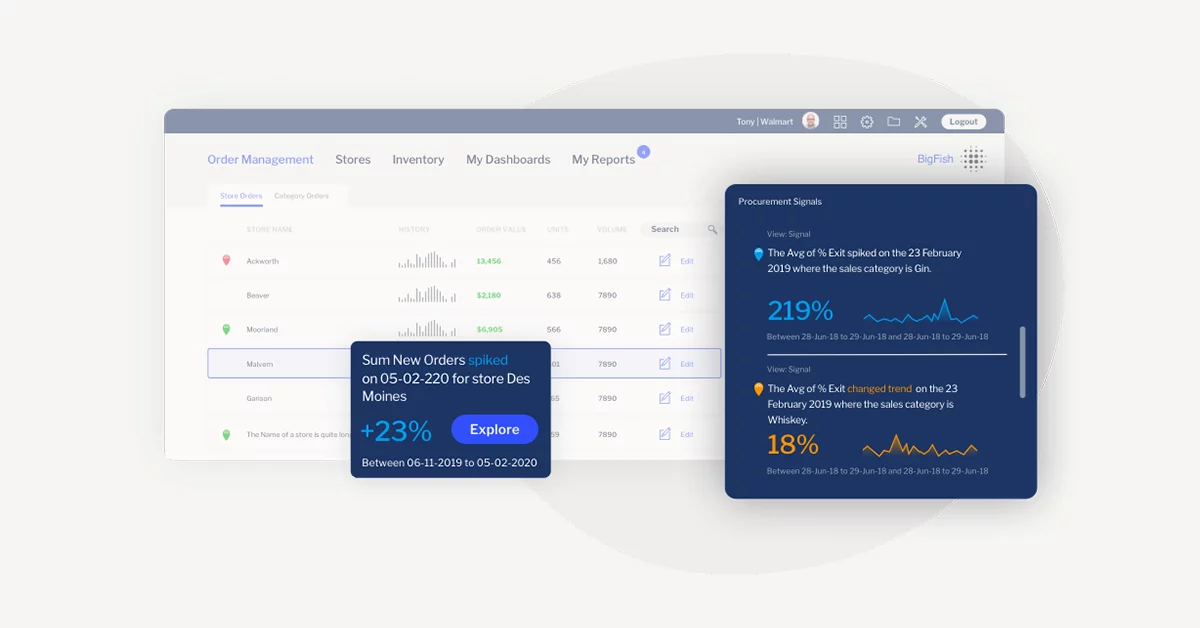Click the edit pencil icon for Ackworth
This screenshot has width=1200, height=628.
(665, 261)
